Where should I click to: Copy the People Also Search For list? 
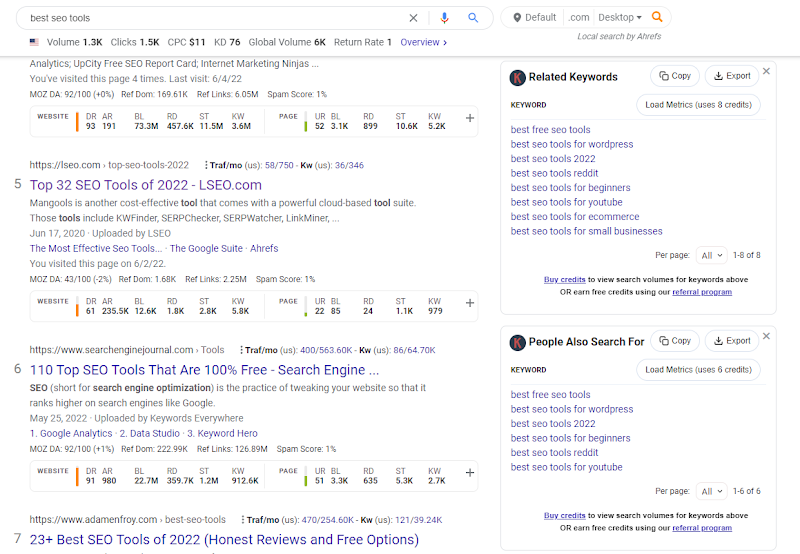(675, 341)
